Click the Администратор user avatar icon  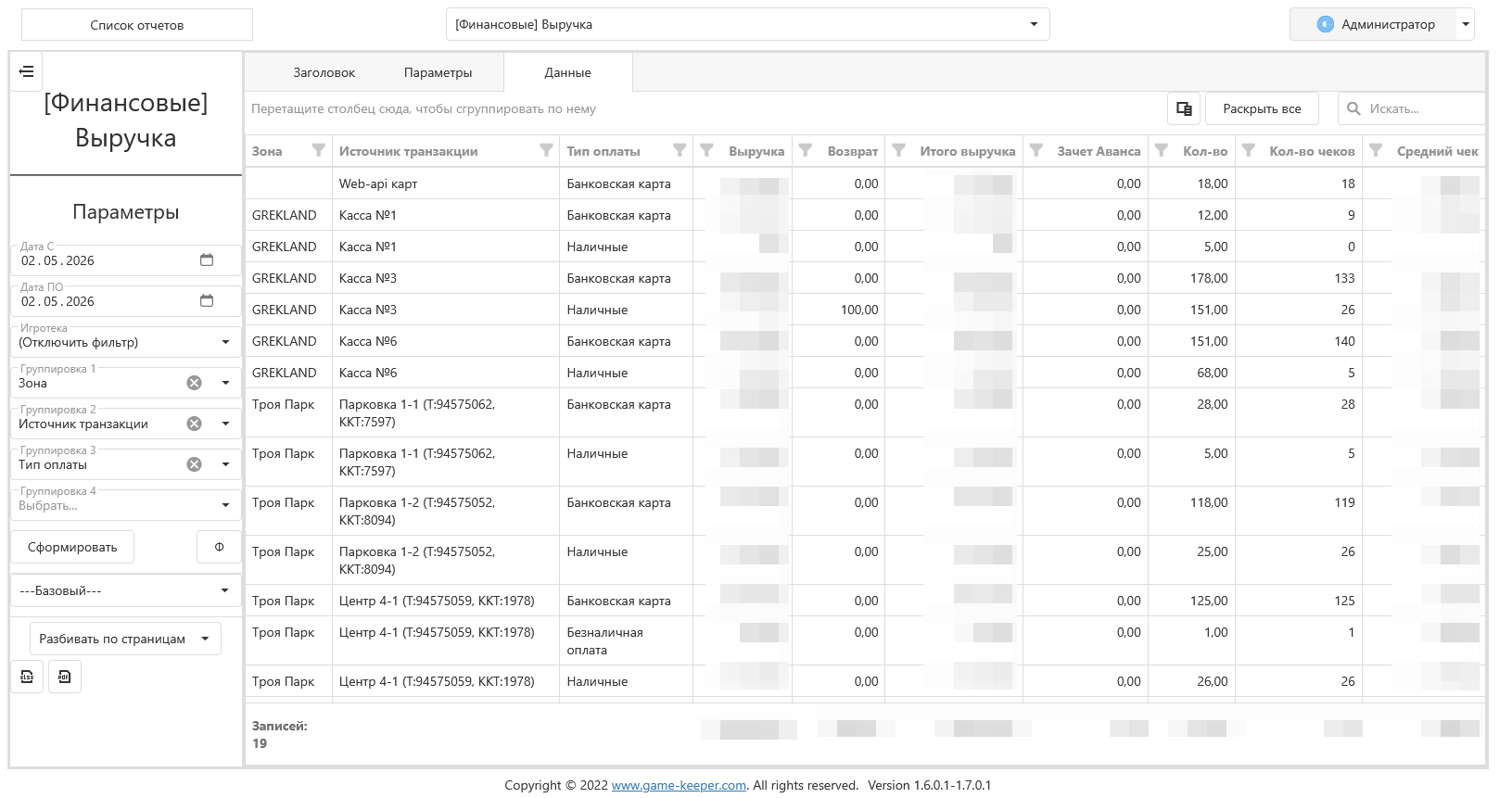point(1326,24)
